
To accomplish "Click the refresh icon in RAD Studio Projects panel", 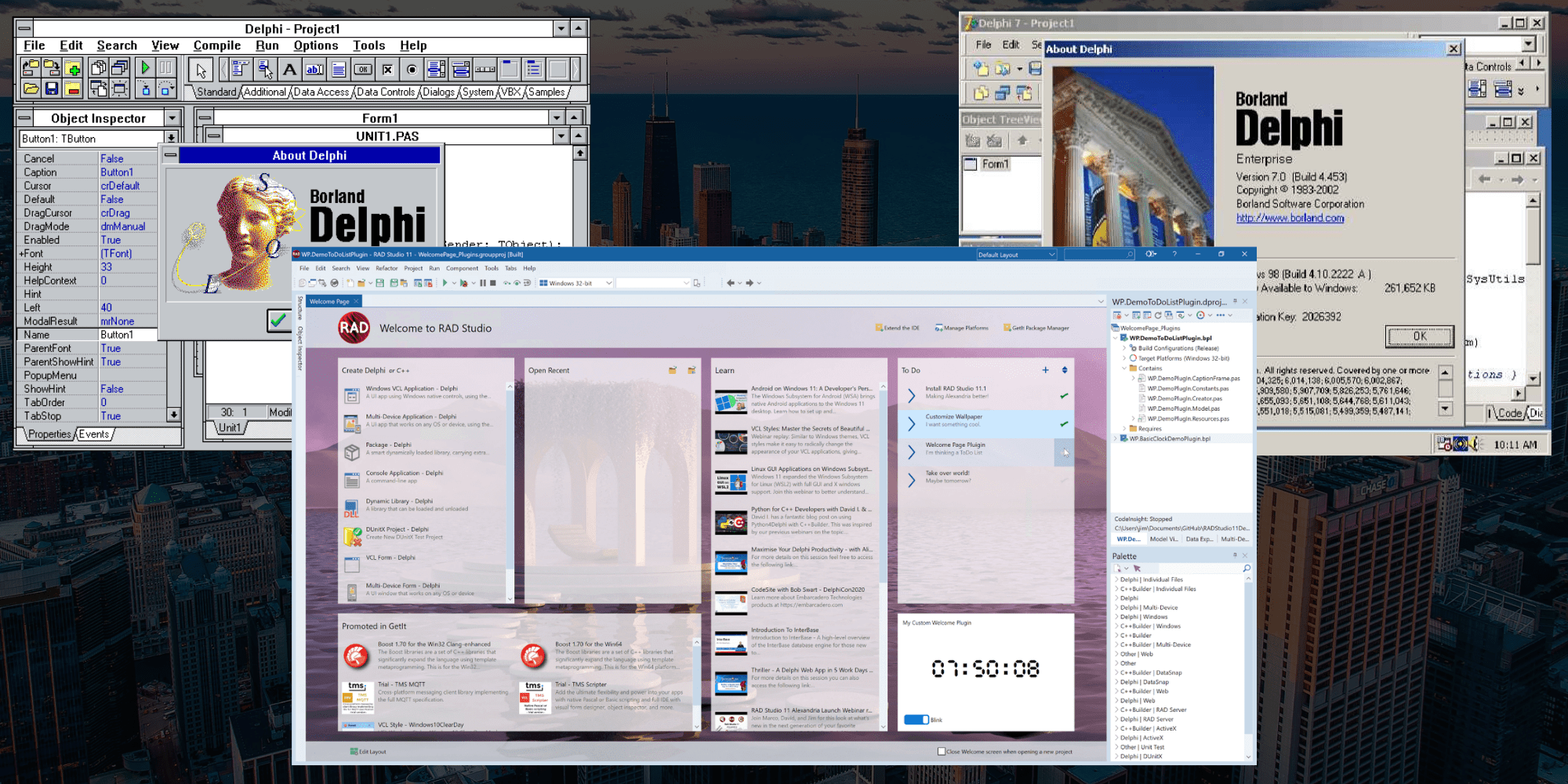I will [x=1158, y=315].
